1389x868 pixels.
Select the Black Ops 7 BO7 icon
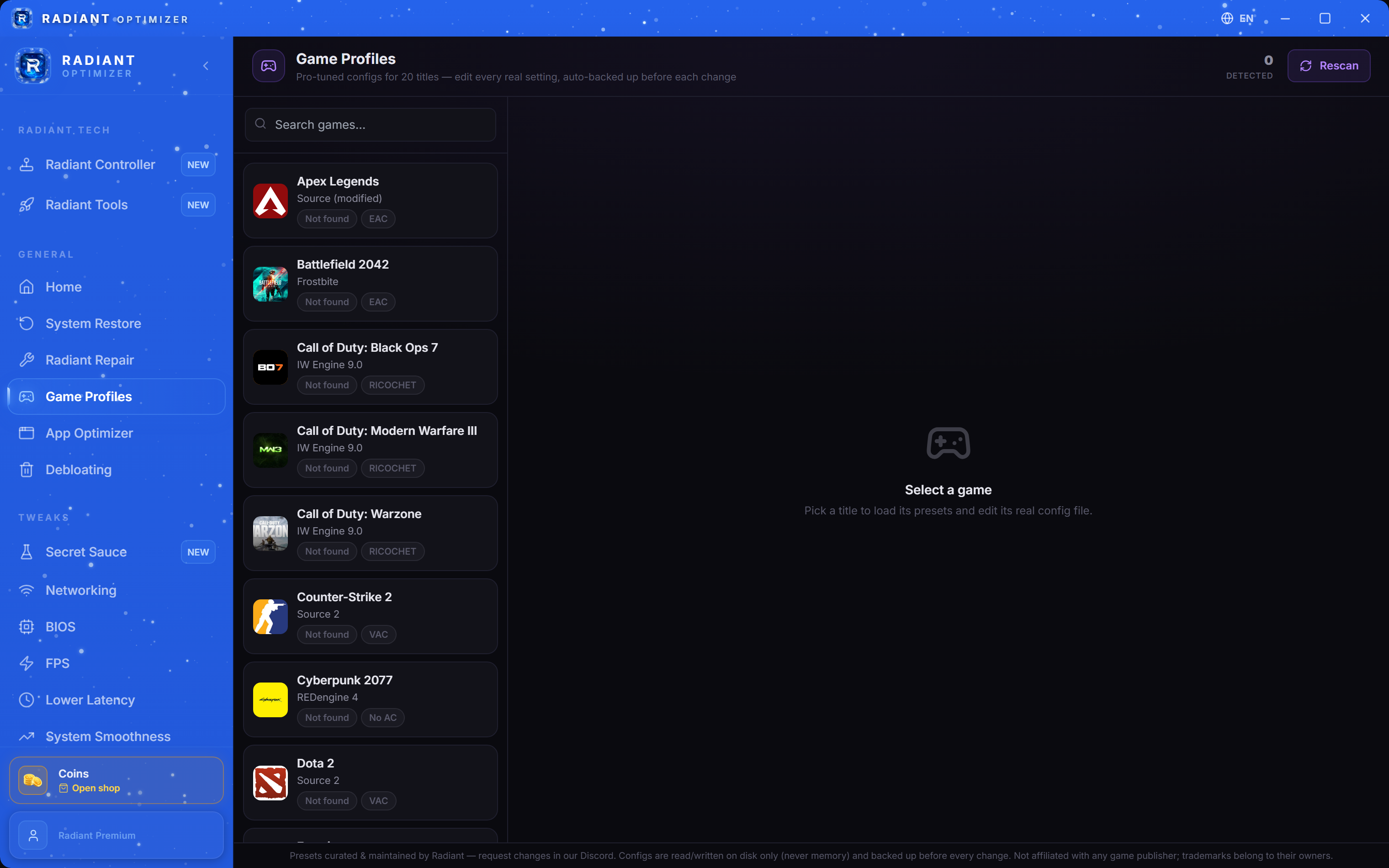(270, 367)
